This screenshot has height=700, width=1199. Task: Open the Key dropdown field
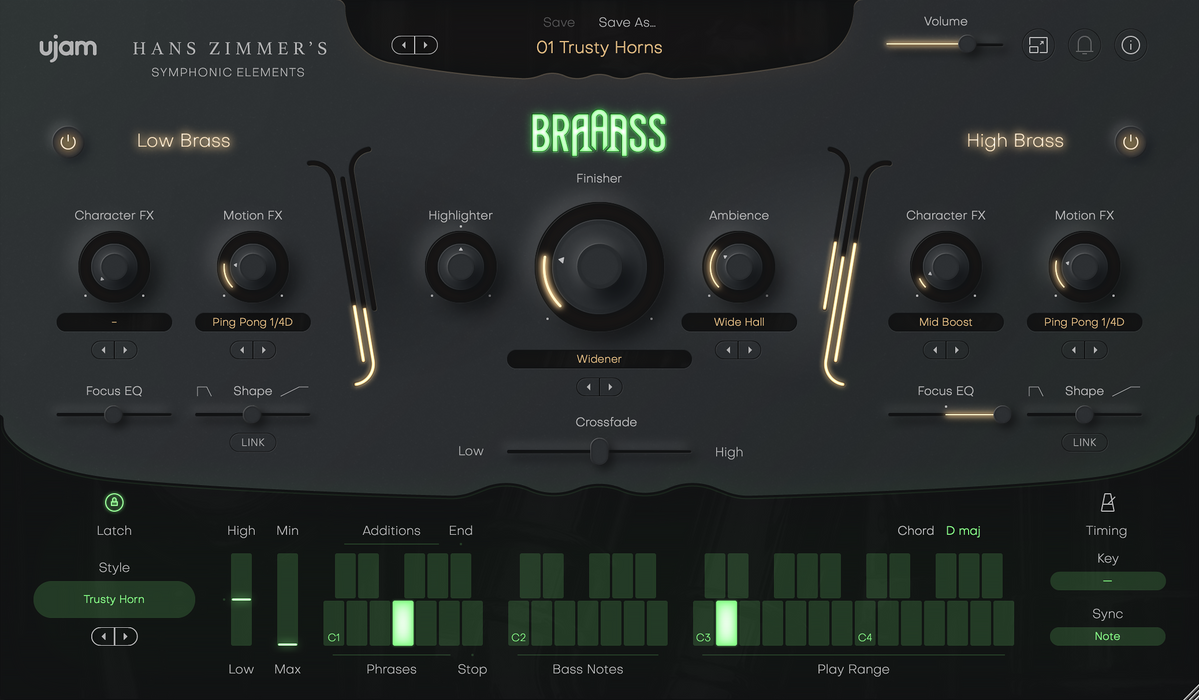[x=1107, y=581]
